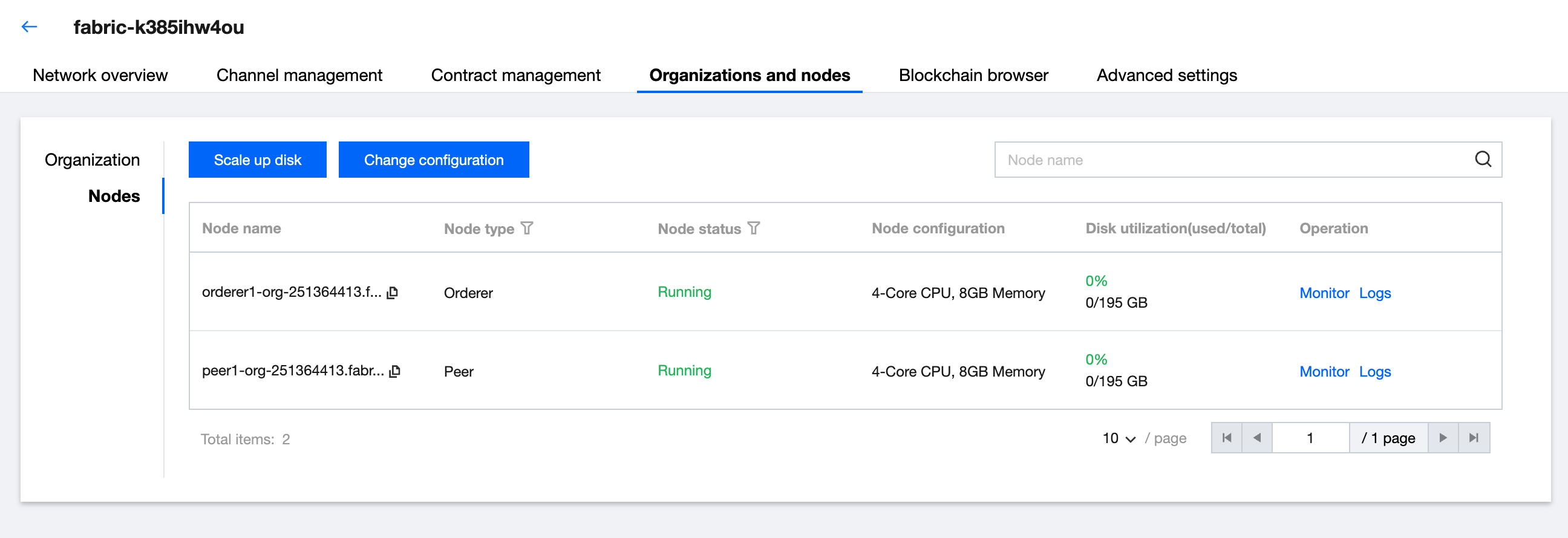Go to the next page of nodes
The height and width of the screenshot is (538, 1568).
pos(1443,438)
